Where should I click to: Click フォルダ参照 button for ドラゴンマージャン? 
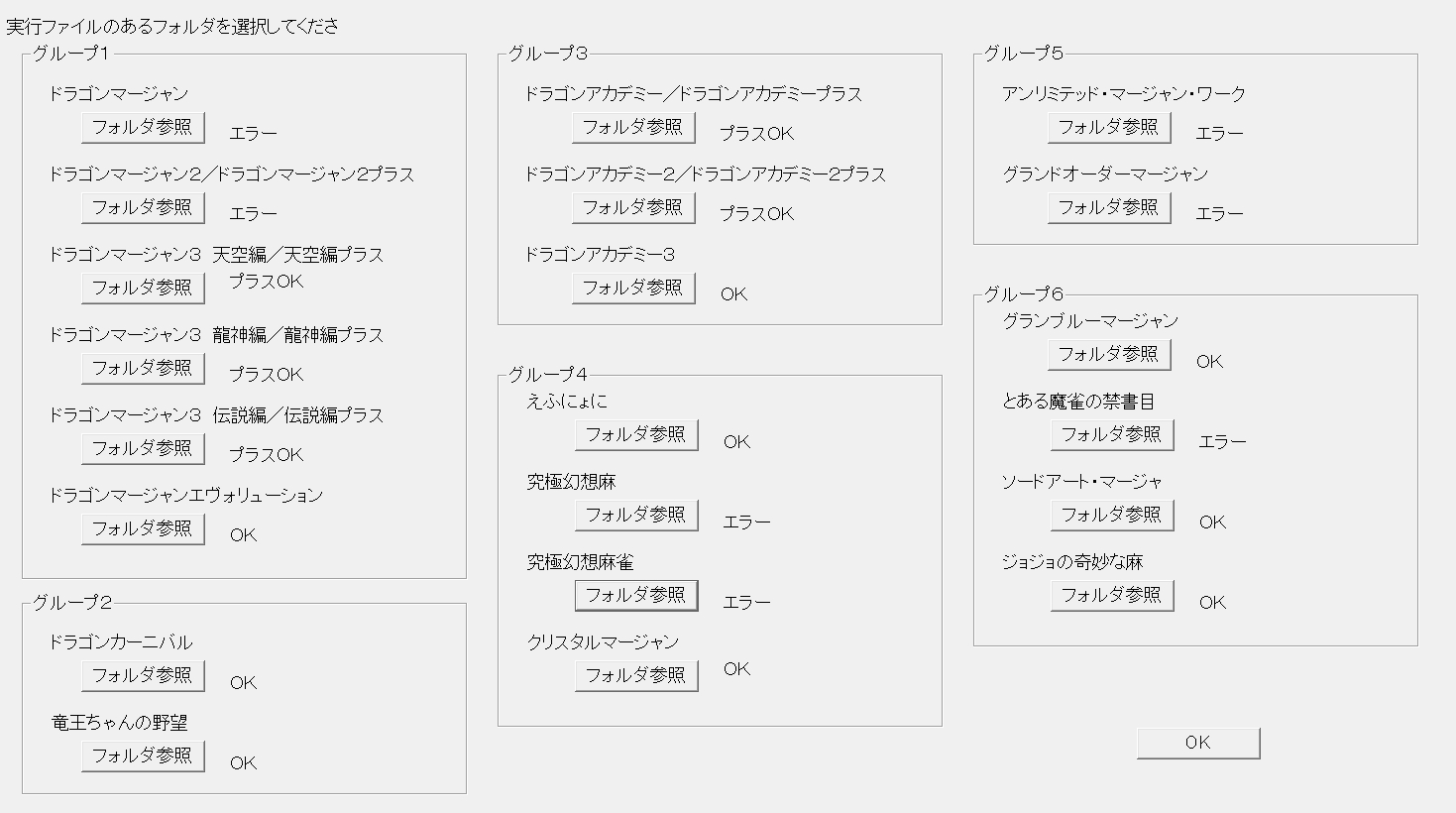point(143,127)
